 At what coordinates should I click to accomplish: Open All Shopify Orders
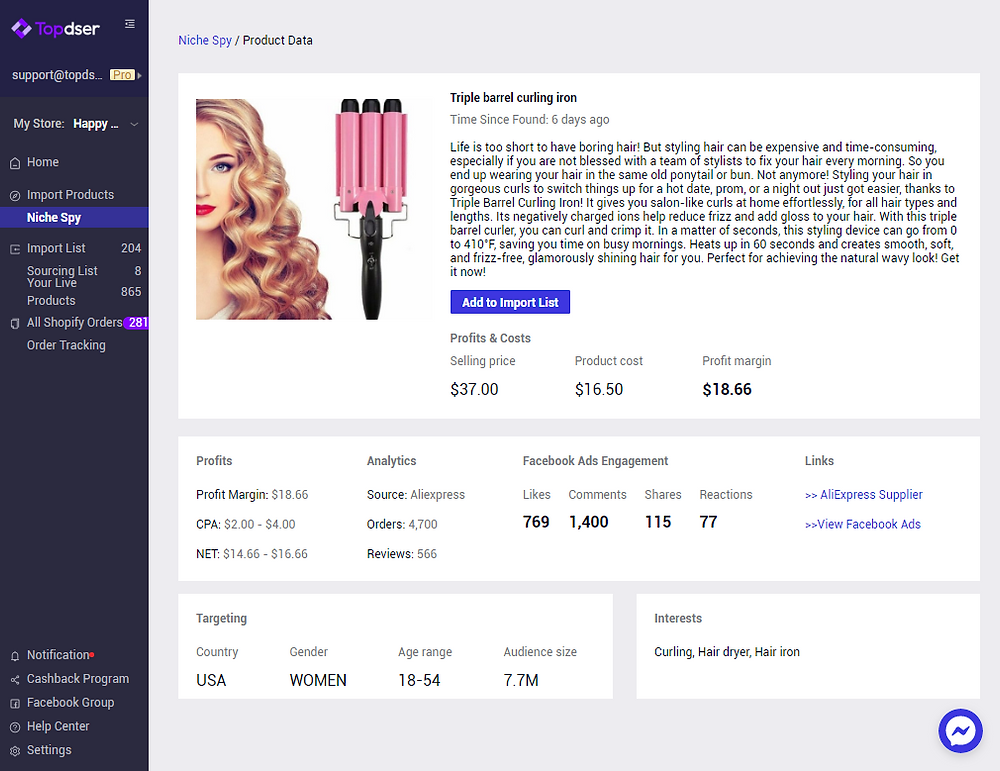point(75,323)
